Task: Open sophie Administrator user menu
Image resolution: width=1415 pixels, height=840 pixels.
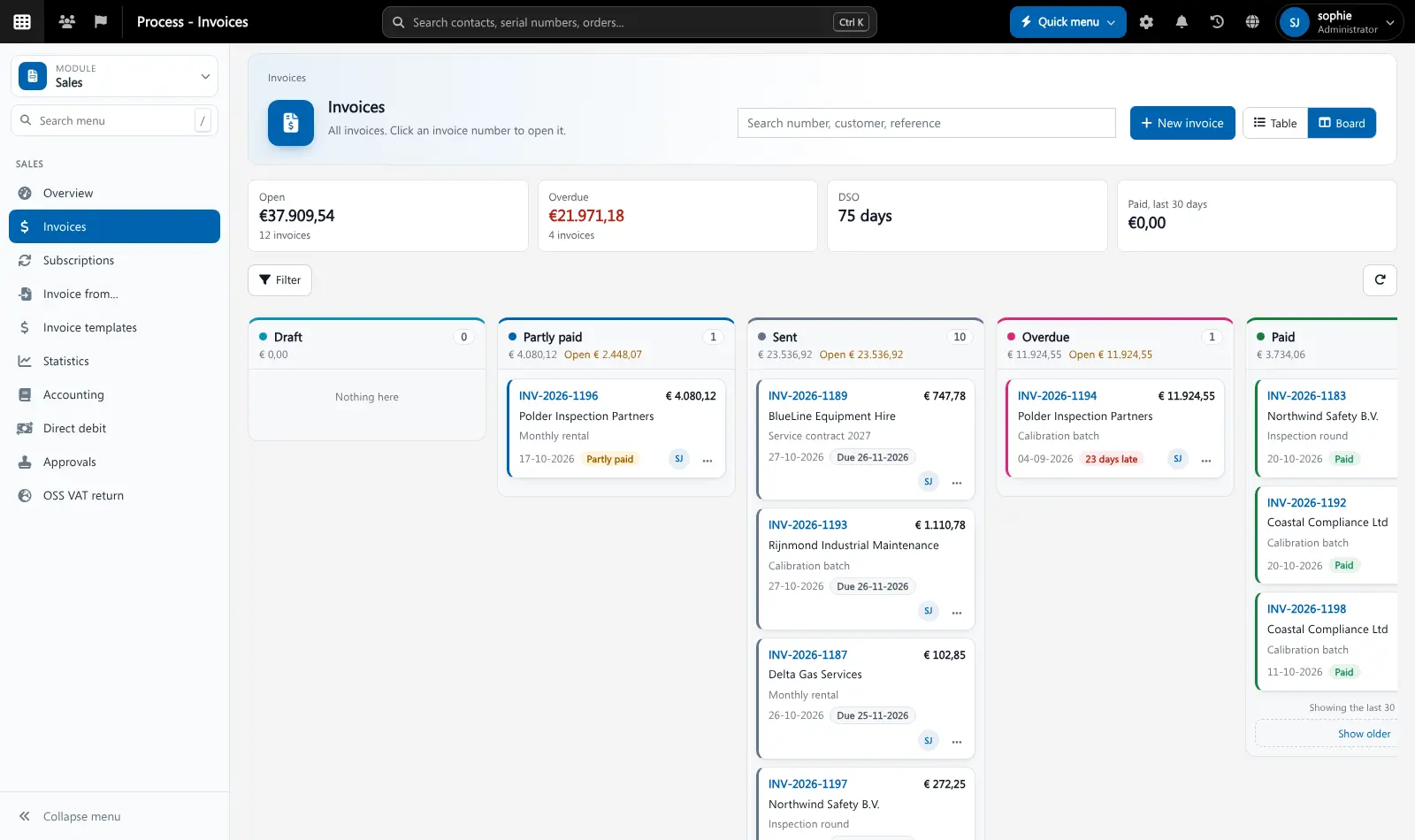Action: coord(1340,22)
